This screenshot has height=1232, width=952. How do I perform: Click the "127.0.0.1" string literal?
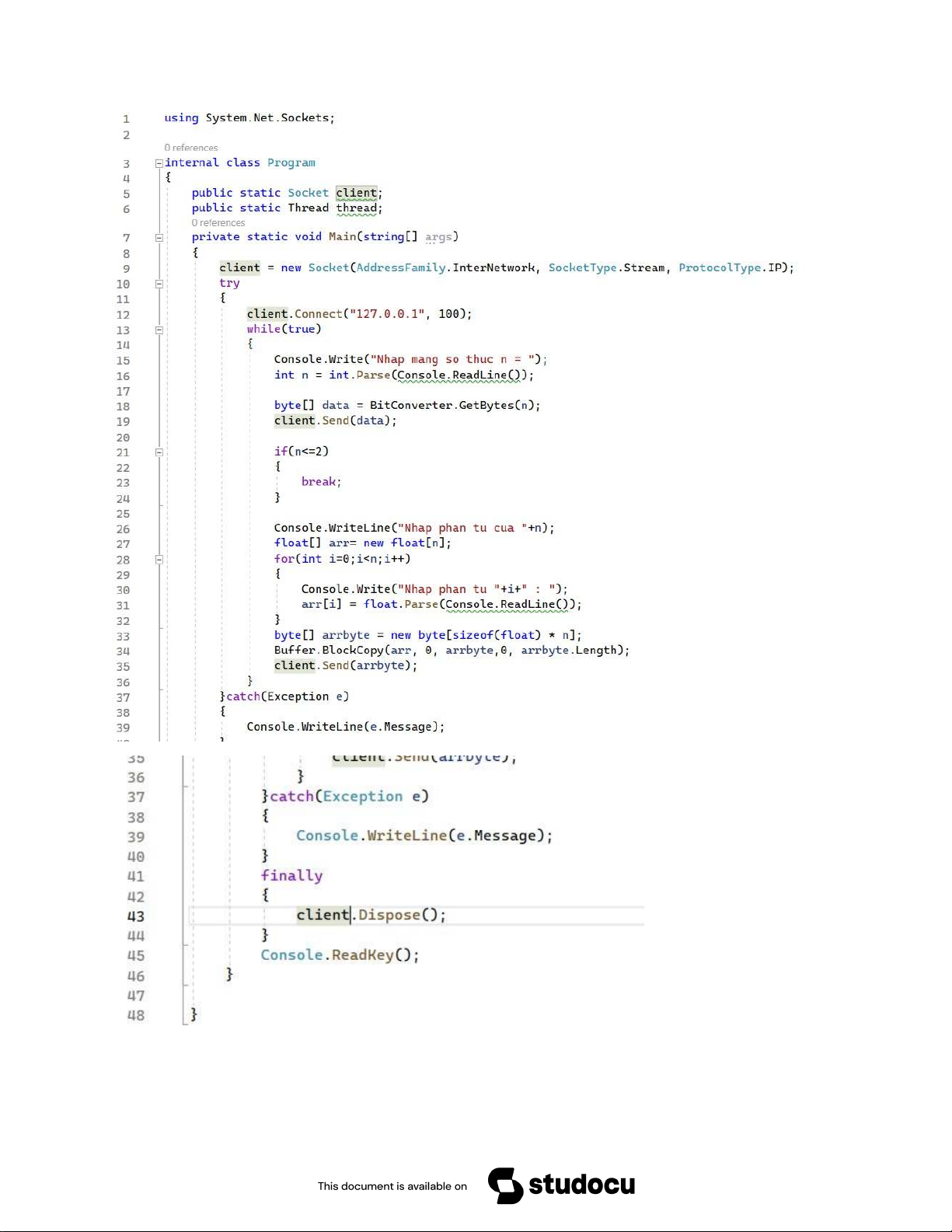click(x=387, y=314)
